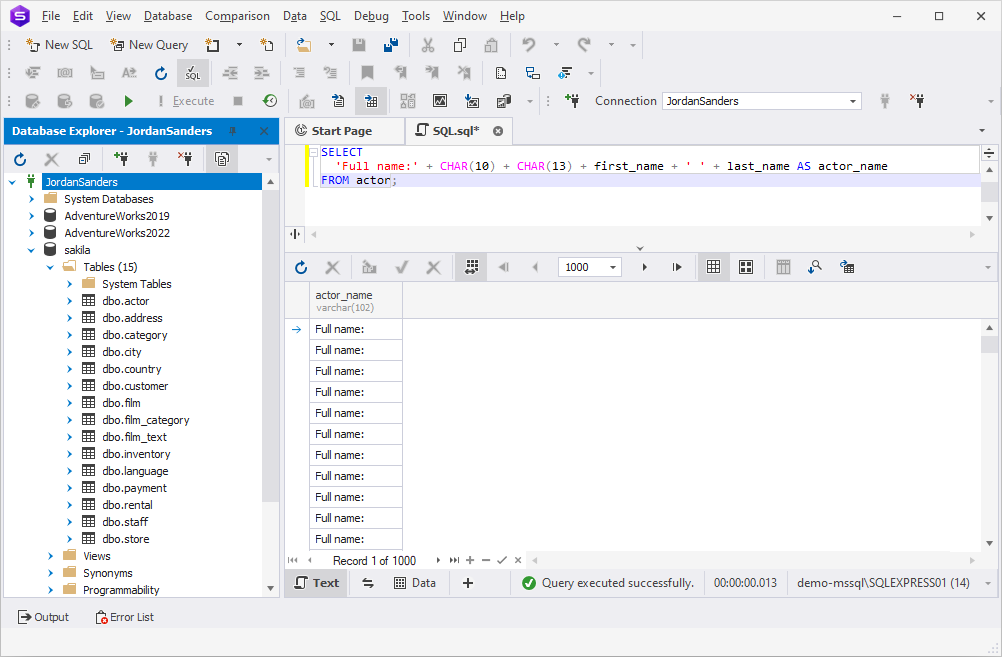Select the dbo.film_category table

click(146, 420)
